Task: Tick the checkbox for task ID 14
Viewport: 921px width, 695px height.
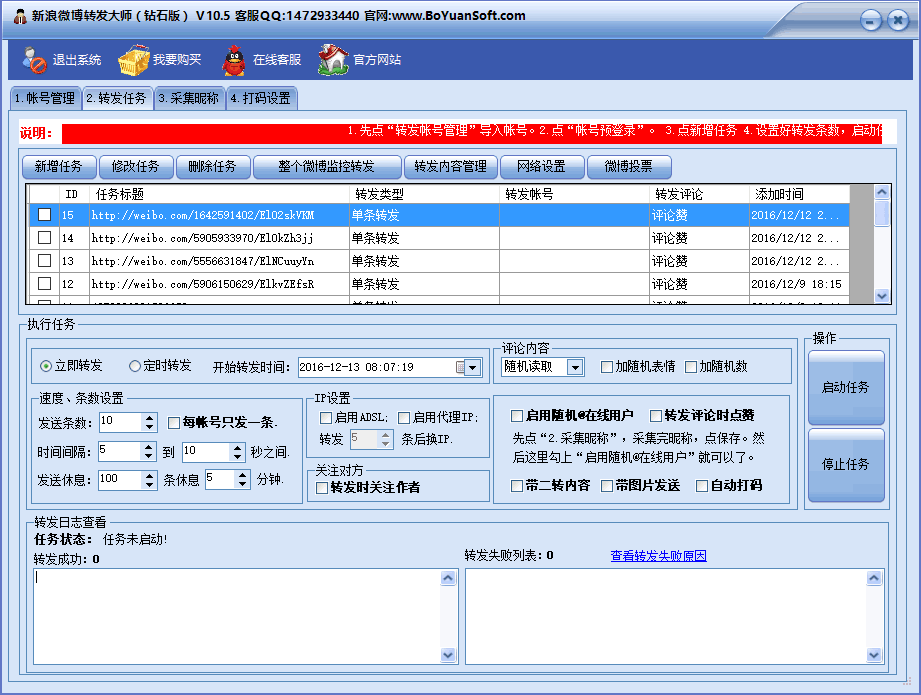Action: (44, 238)
